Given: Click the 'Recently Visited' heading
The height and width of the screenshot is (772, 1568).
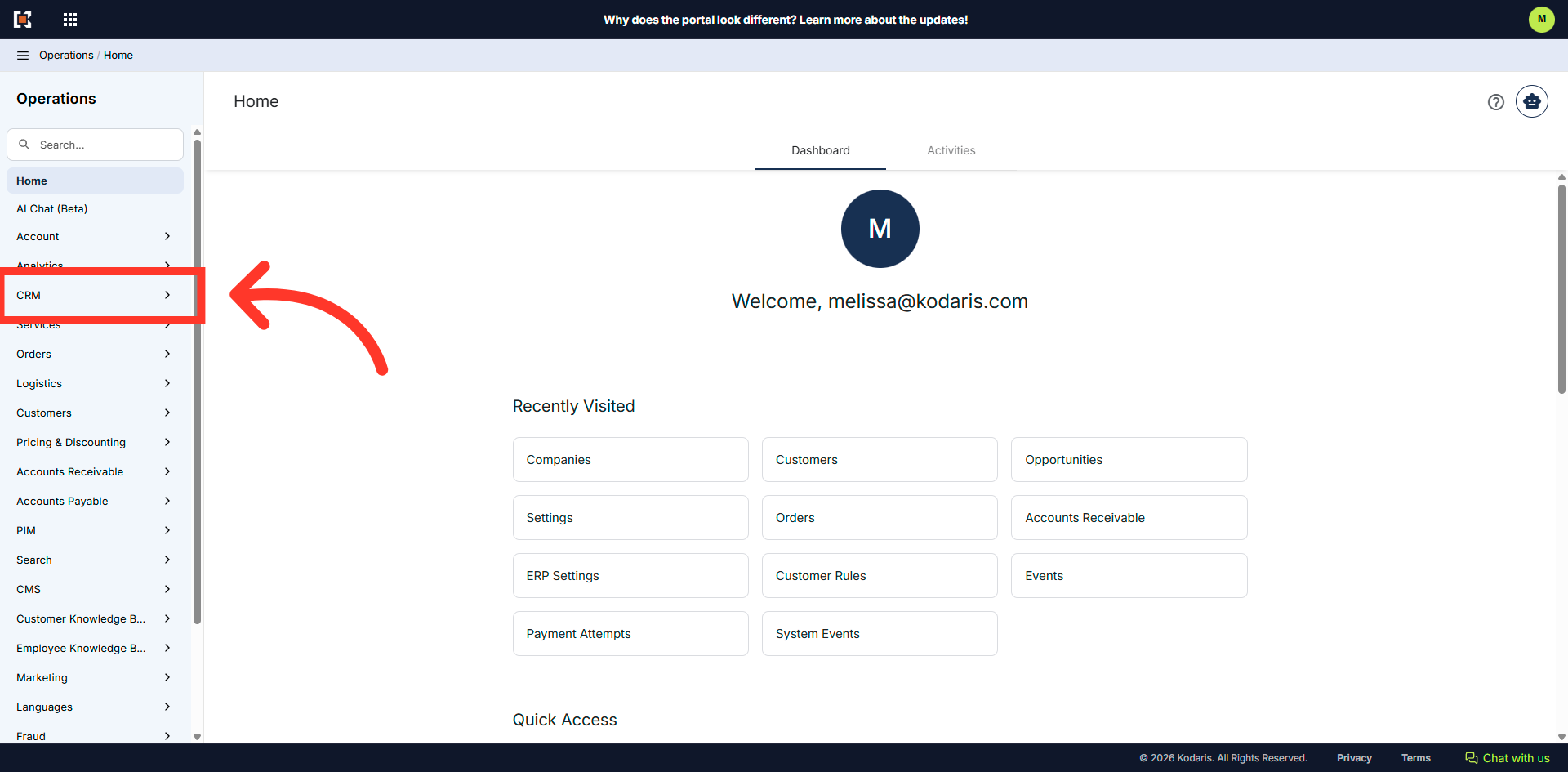Looking at the screenshot, I should point(573,406).
